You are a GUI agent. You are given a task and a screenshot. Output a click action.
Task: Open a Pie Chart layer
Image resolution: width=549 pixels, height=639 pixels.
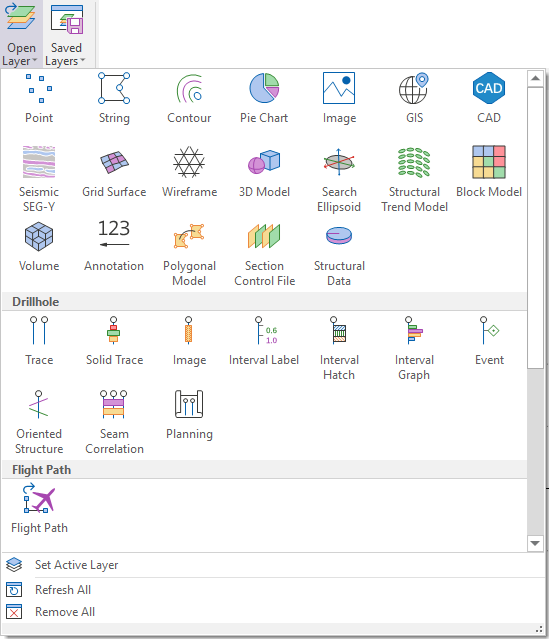pyautogui.click(x=264, y=99)
